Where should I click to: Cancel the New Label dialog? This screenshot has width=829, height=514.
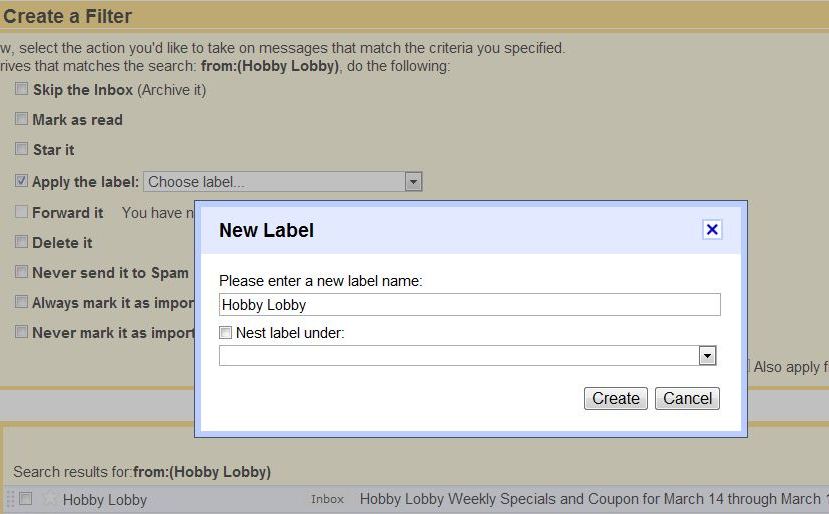click(687, 398)
